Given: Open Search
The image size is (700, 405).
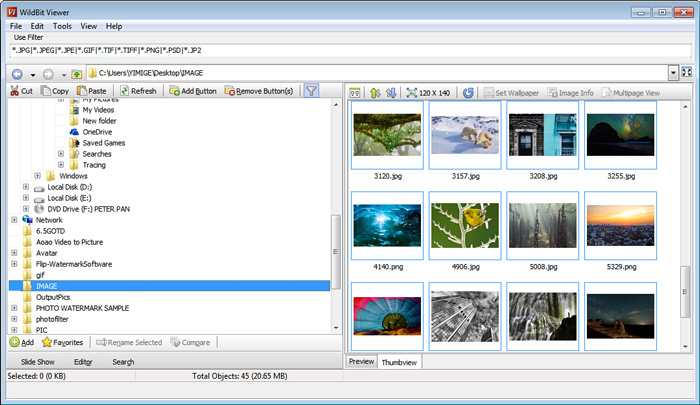Looking at the screenshot, I should (x=123, y=362).
